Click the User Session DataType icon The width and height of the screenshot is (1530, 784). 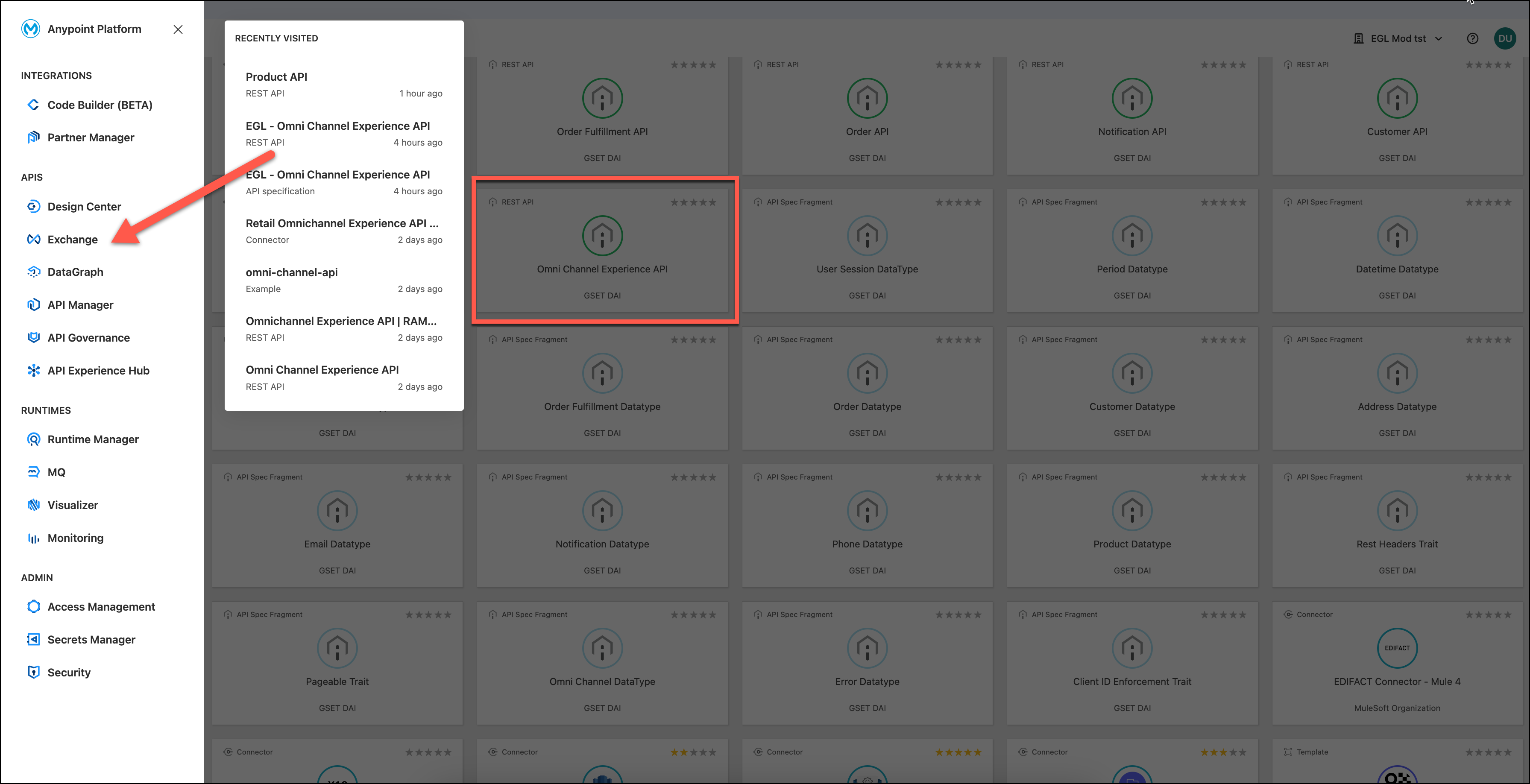867,236
